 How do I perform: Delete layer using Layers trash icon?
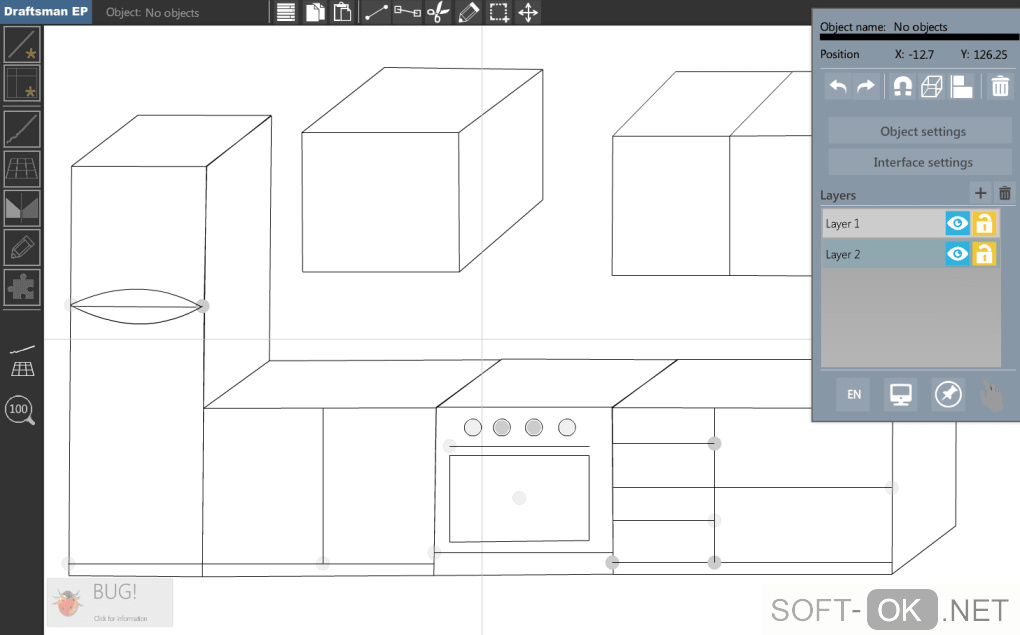(x=1005, y=193)
